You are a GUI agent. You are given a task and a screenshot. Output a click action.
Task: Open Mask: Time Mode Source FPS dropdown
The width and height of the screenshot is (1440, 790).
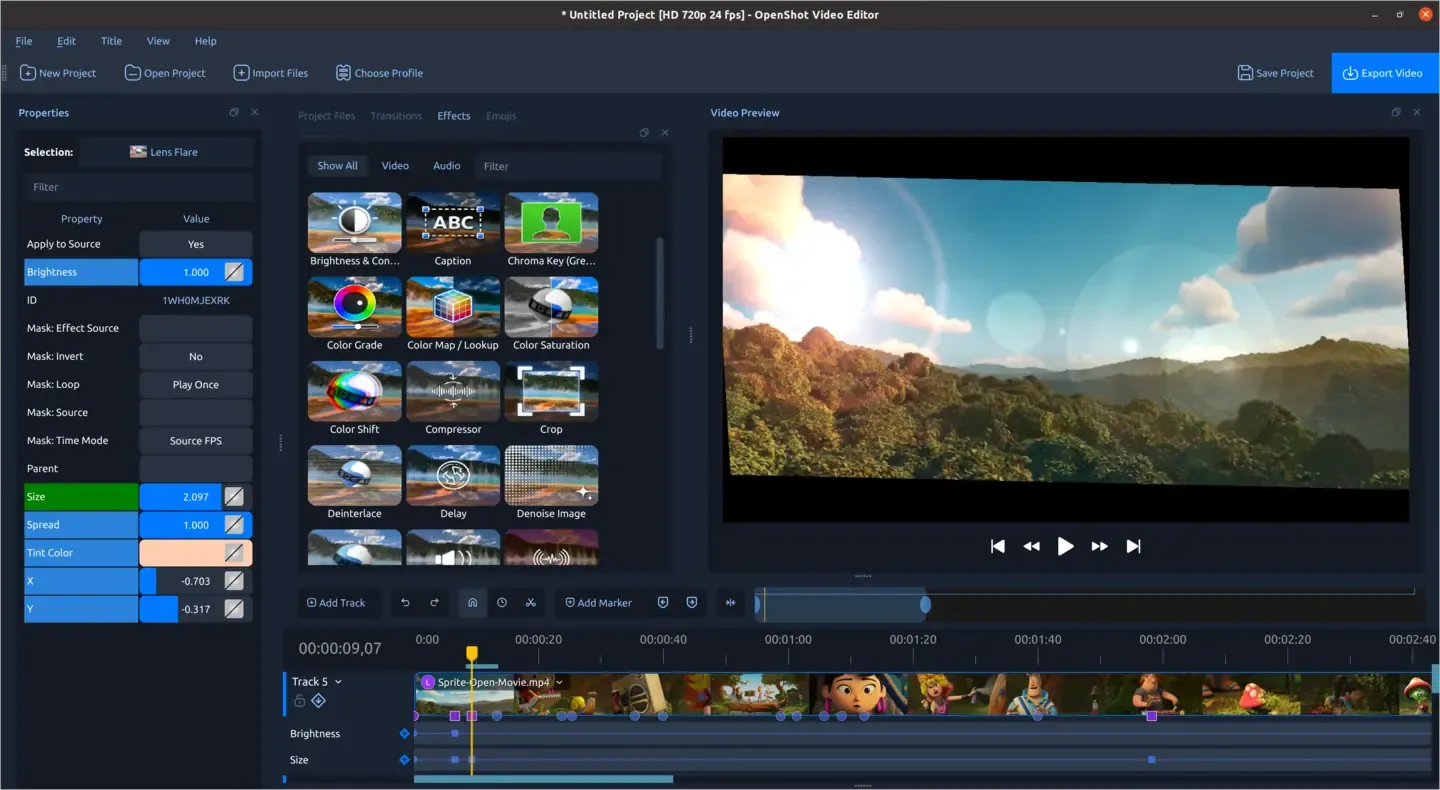[x=196, y=440]
